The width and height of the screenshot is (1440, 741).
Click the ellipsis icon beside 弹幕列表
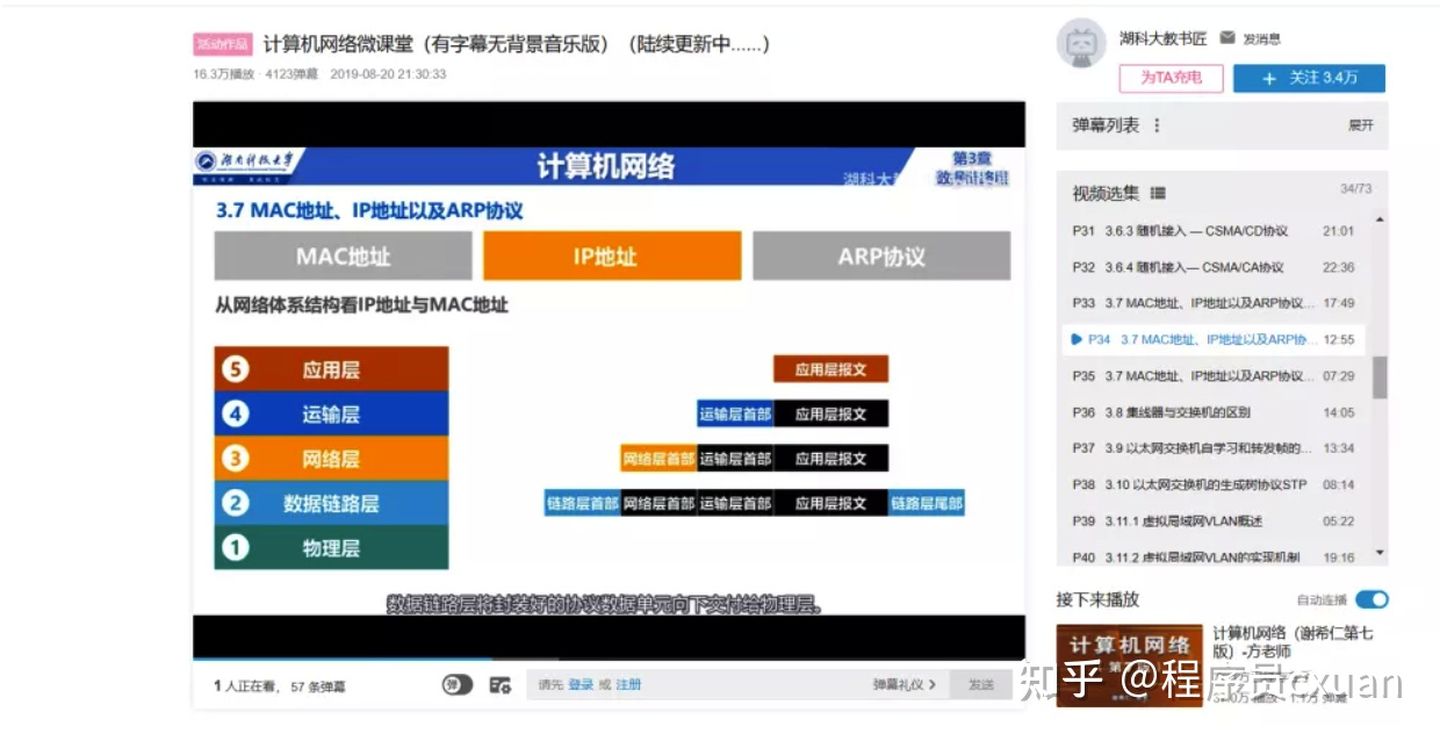[x=1158, y=126]
